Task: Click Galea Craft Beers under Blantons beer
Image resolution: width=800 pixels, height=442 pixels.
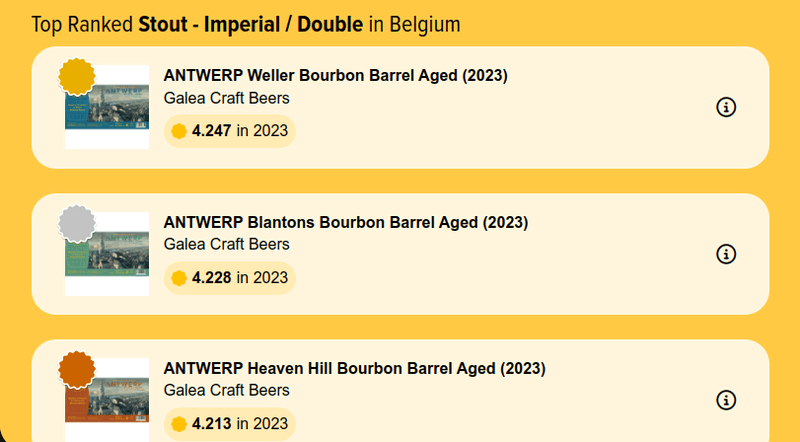Action: tap(226, 244)
